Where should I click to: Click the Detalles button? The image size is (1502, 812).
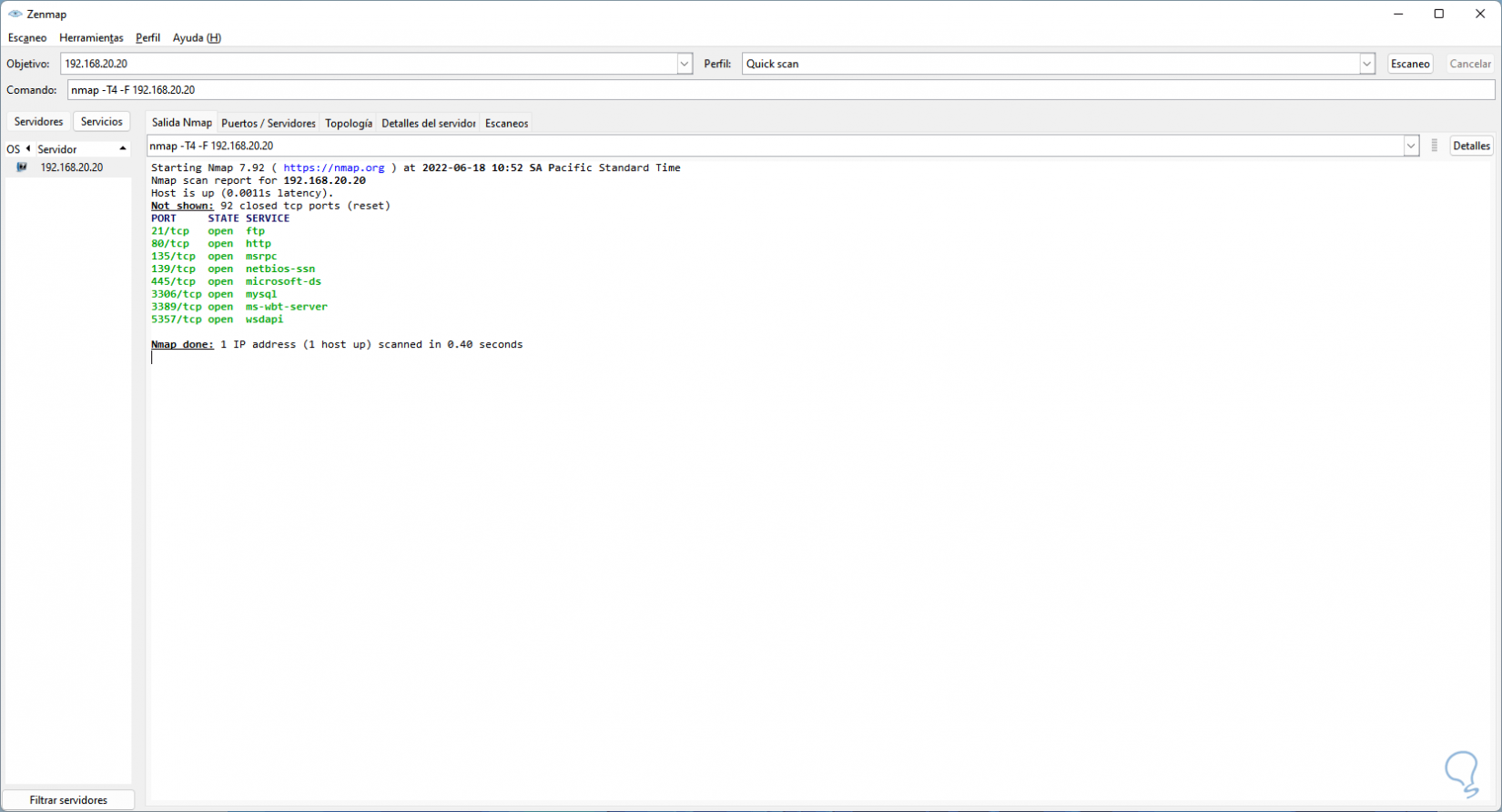coord(1471,146)
